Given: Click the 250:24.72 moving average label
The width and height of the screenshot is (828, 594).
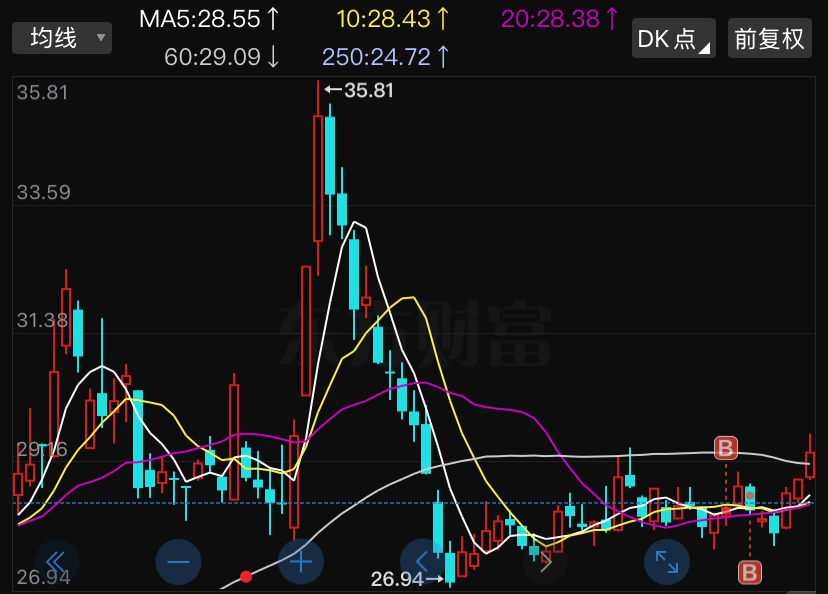Looking at the screenshot, I should [x=385, y=57].
